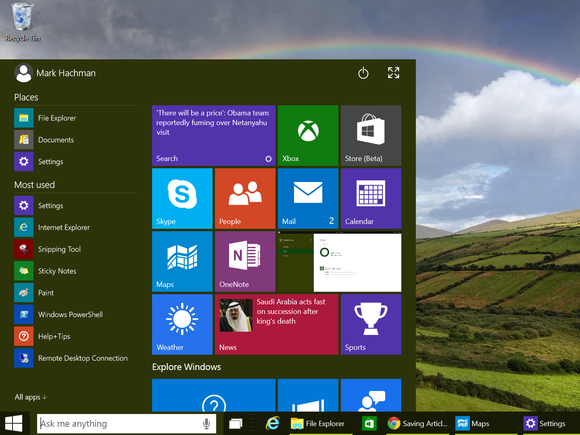Image resolution: width=580 pixels, height=435 pixels.
Task: Open the Mail tile
Action: (308, 199)
